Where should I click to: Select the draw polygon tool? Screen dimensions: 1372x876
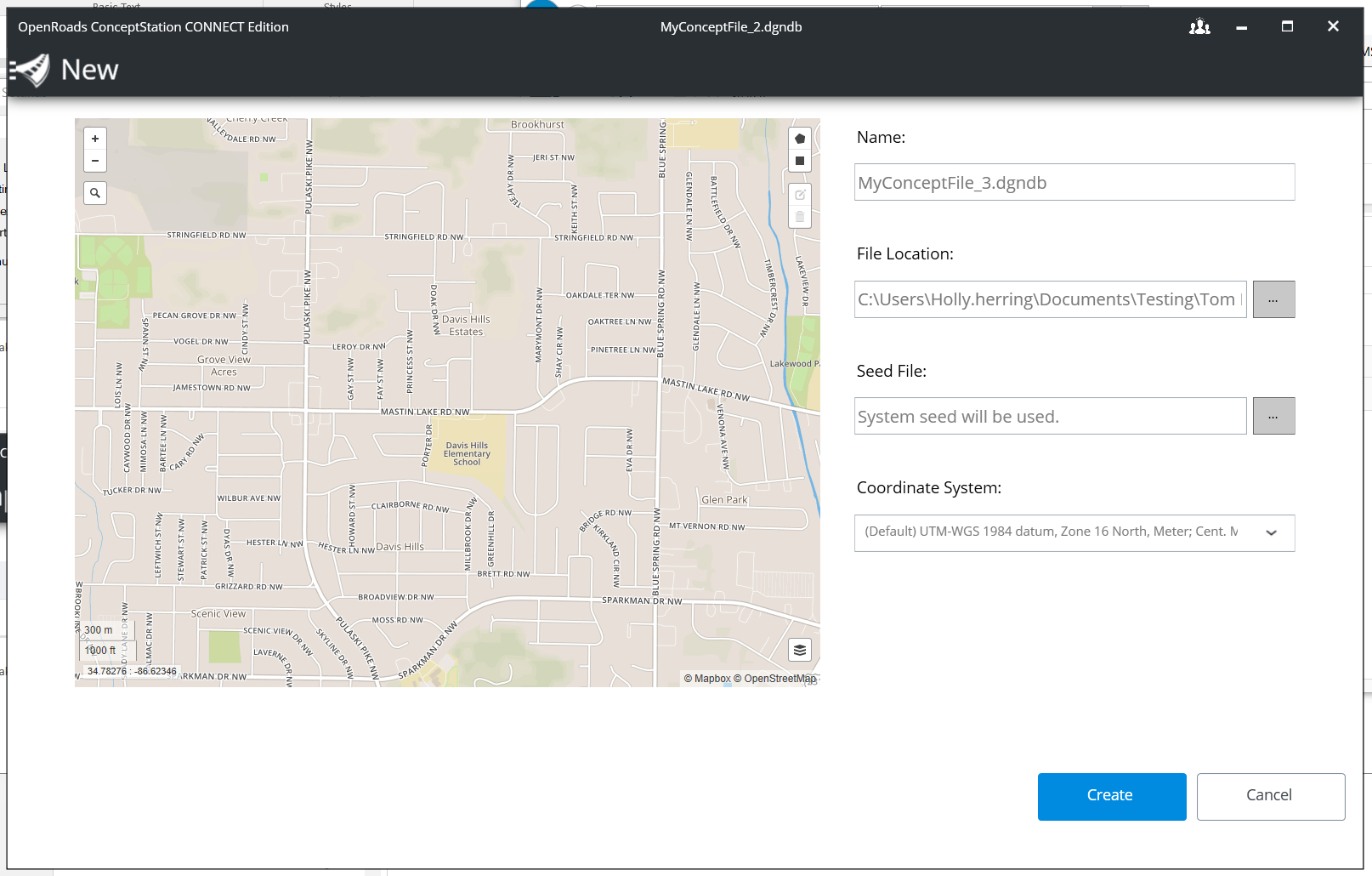(x=800, y=139)
